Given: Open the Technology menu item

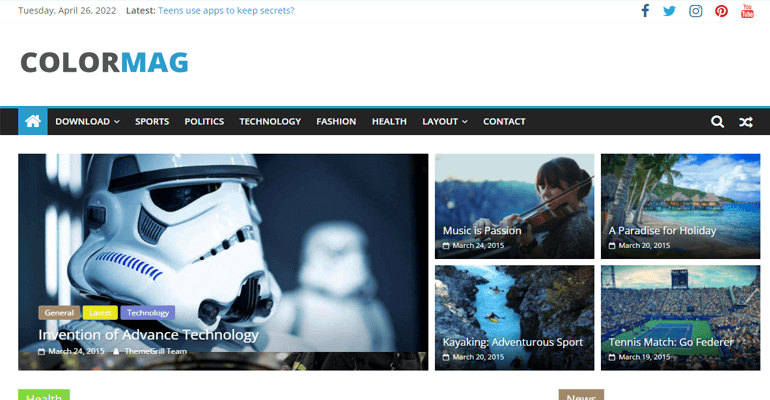Looking at the screenshot, I should point(270,121).
